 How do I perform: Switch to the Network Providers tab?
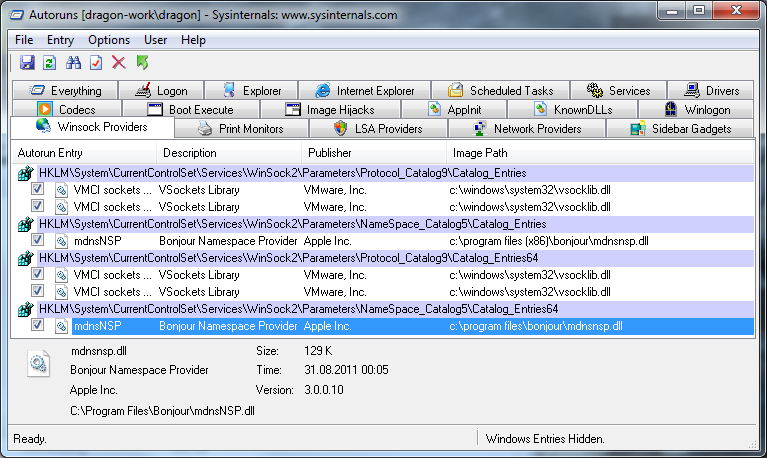[527, 129]
